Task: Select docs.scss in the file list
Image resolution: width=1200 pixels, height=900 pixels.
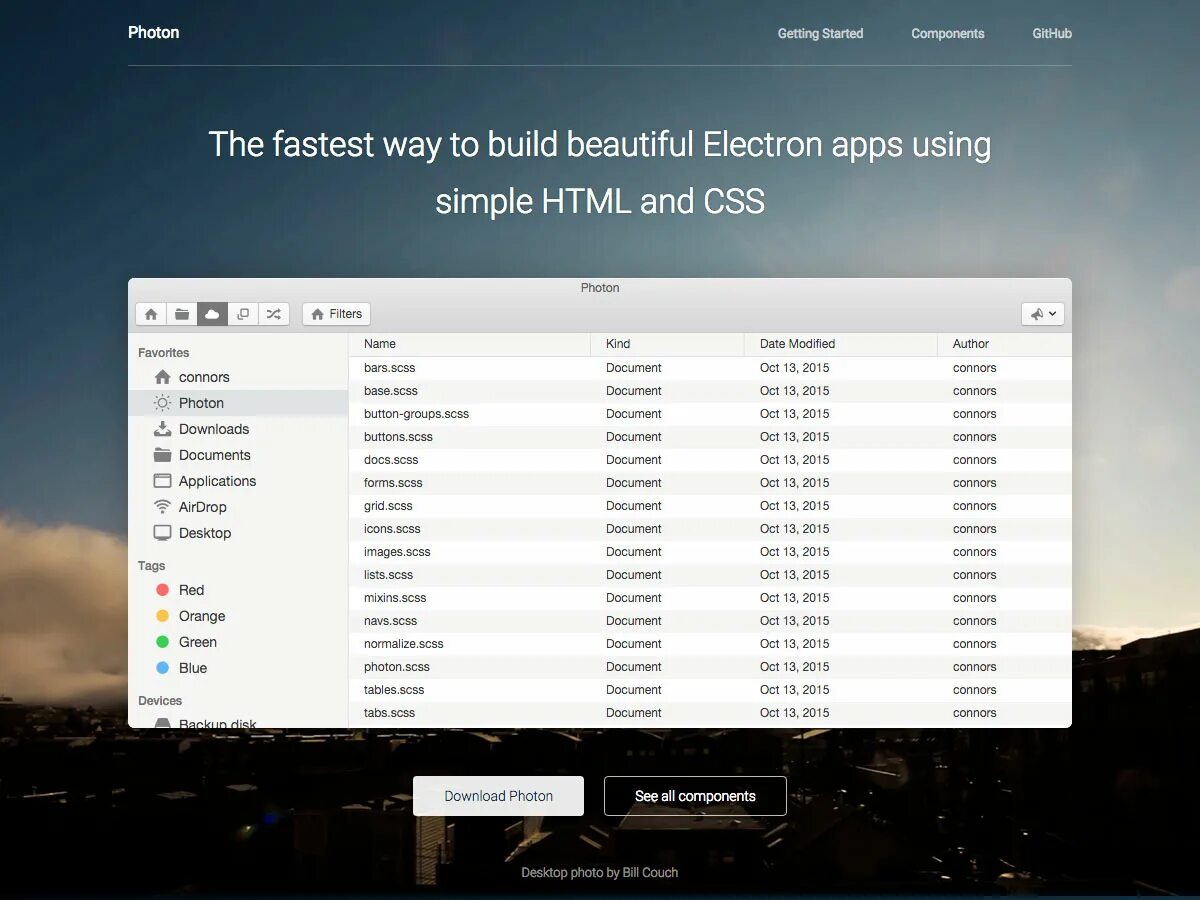Action: pos(710,460)
